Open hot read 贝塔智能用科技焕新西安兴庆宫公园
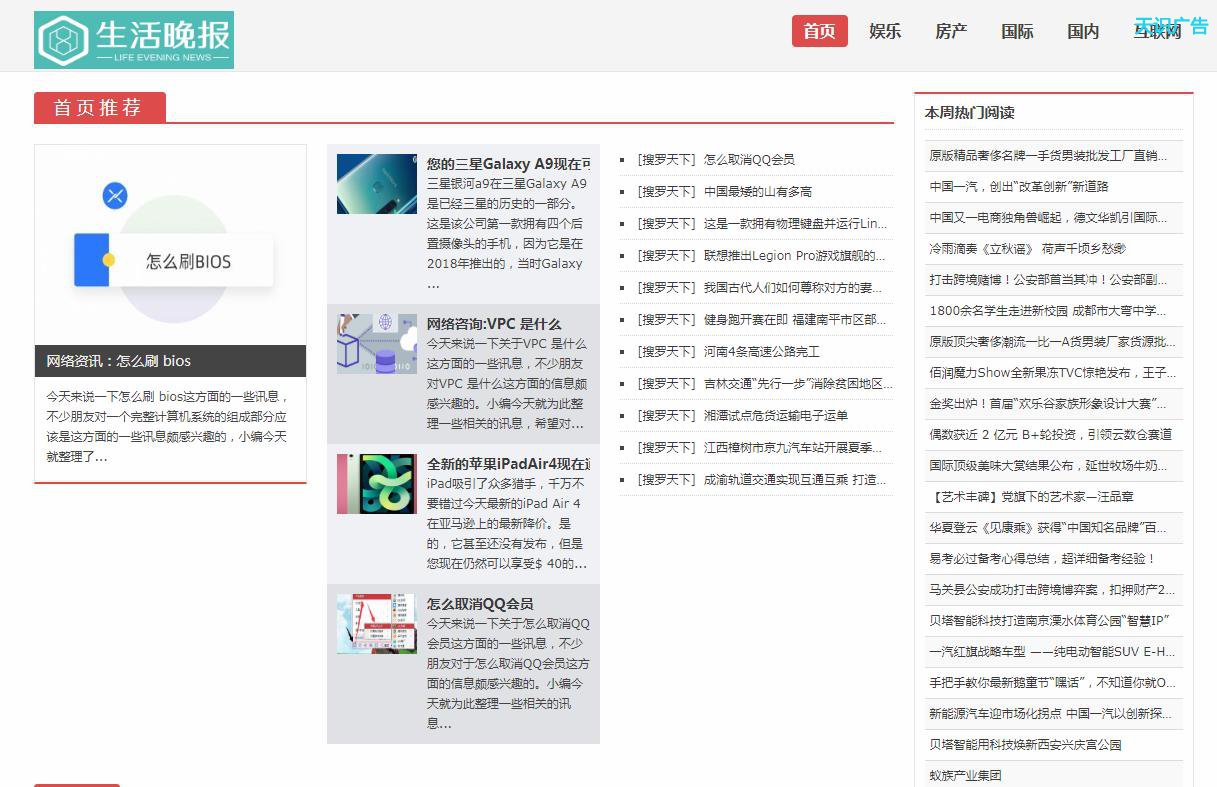Image resolution: width=1217 pixels, height=787 pixels. pyautogui.click(x=1025, y=744)
